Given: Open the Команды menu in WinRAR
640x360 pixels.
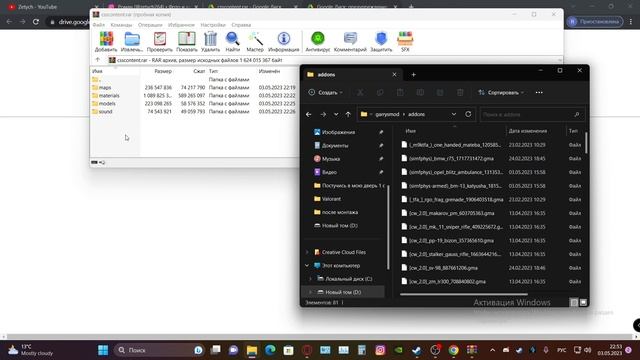Looking at the screenshot, I should point(121,25).
